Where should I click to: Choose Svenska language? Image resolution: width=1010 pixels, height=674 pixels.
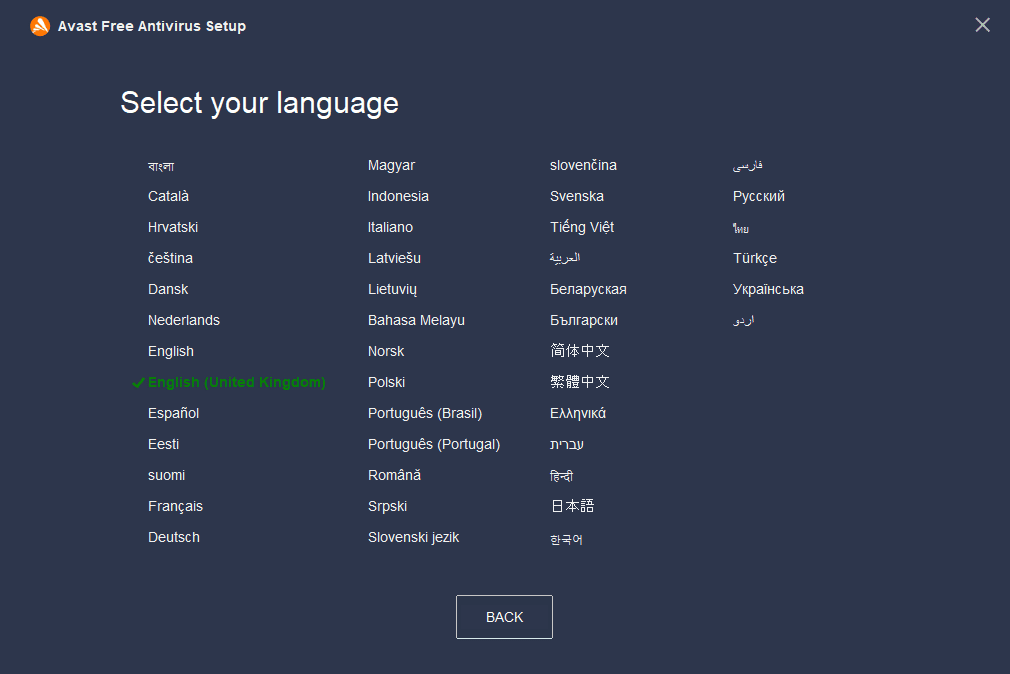pos(576,196)
